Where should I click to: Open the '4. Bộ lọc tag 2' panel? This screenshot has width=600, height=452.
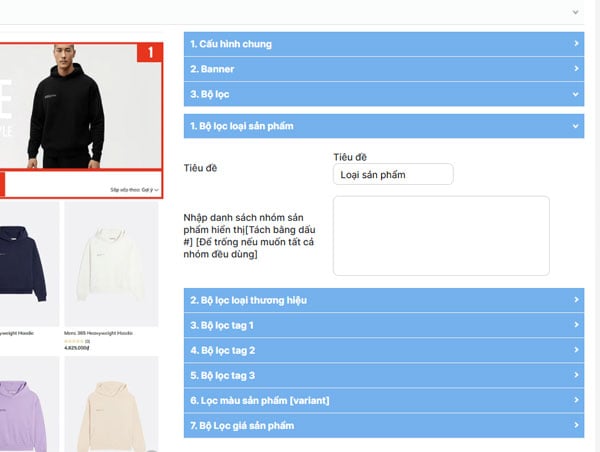pyautogui.click(x=384, y=350)
